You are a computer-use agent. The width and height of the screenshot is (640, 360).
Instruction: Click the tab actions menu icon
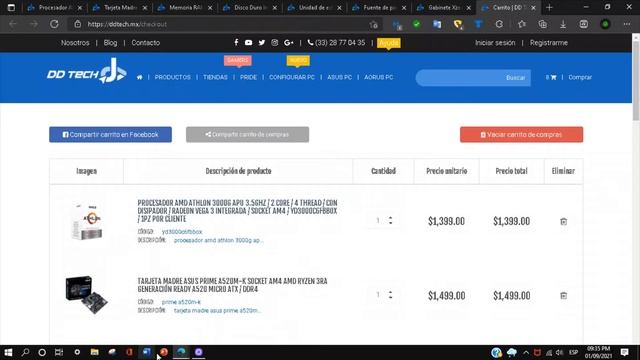click(x=11, y=7)
